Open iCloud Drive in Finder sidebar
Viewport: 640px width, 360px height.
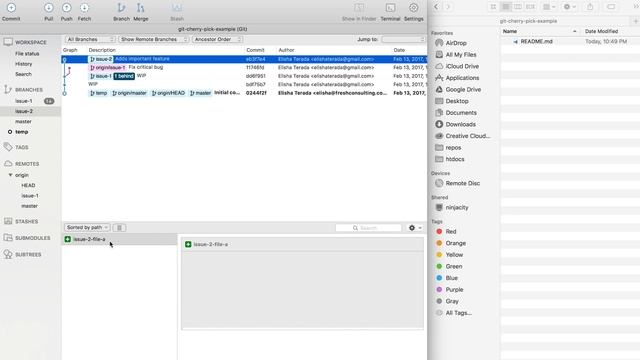click(x=462, y=66)
